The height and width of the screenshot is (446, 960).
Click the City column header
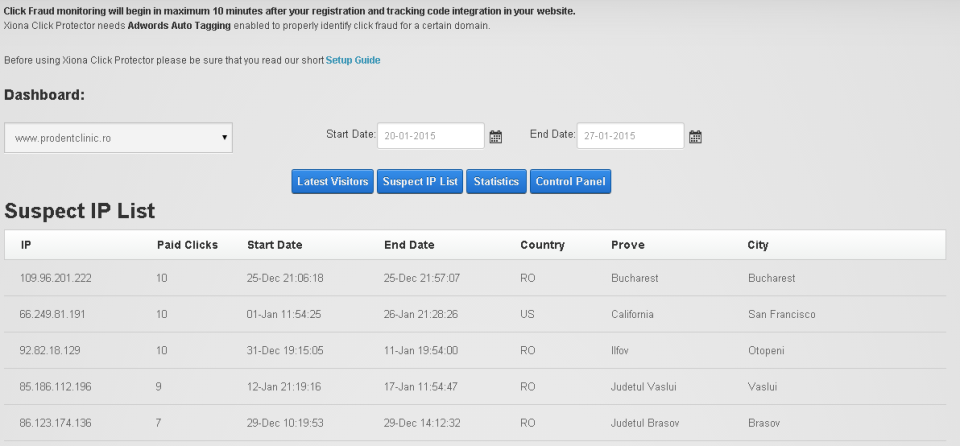[758, 245]
